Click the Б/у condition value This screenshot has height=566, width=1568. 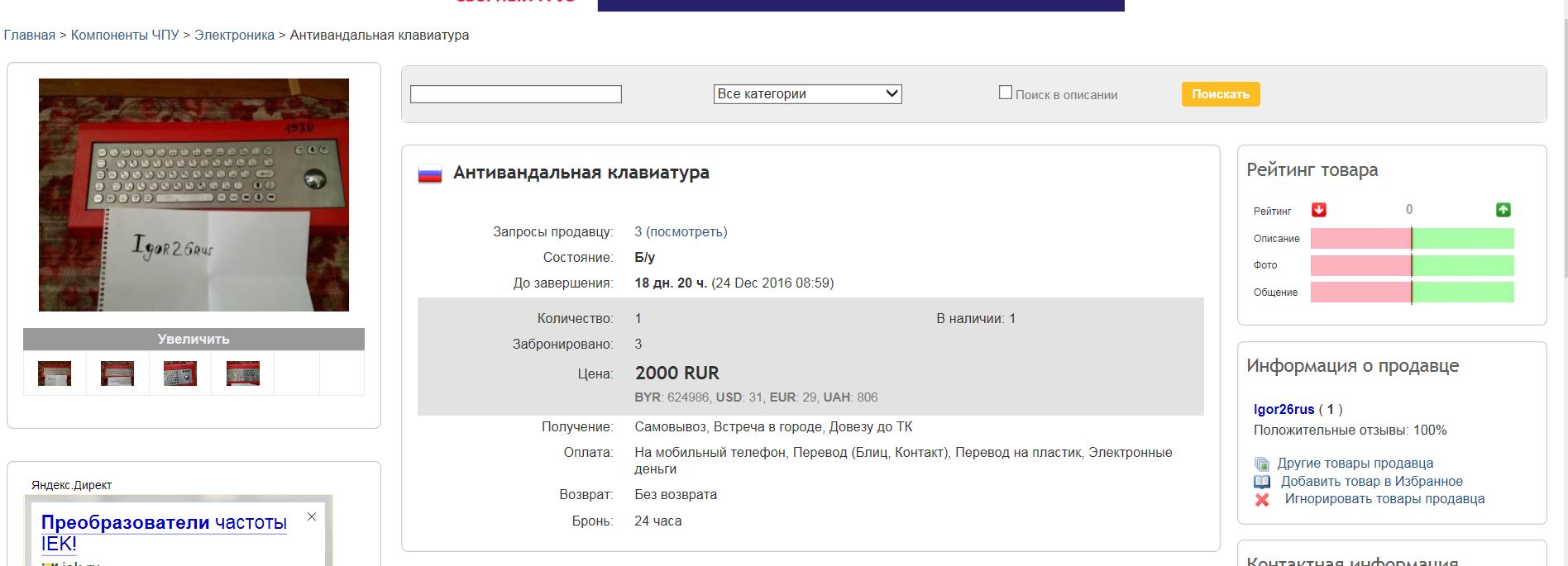644,258
